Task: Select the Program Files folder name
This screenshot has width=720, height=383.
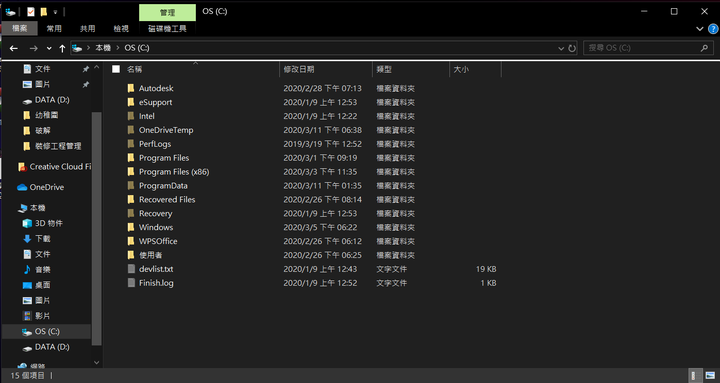Action: pyautogui.click(x=164, y=158)
